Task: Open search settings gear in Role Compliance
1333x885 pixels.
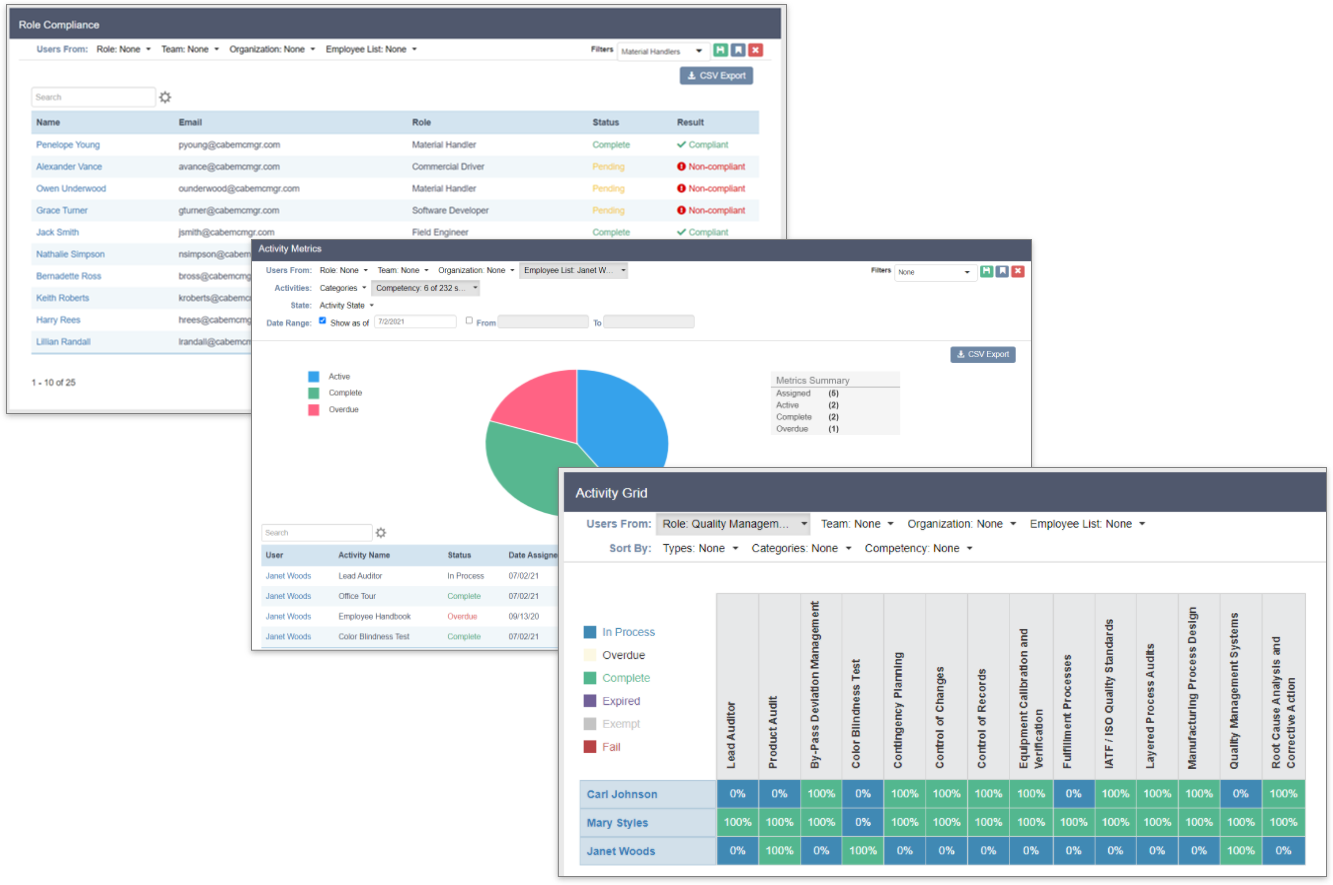Action: coord(164,96)
